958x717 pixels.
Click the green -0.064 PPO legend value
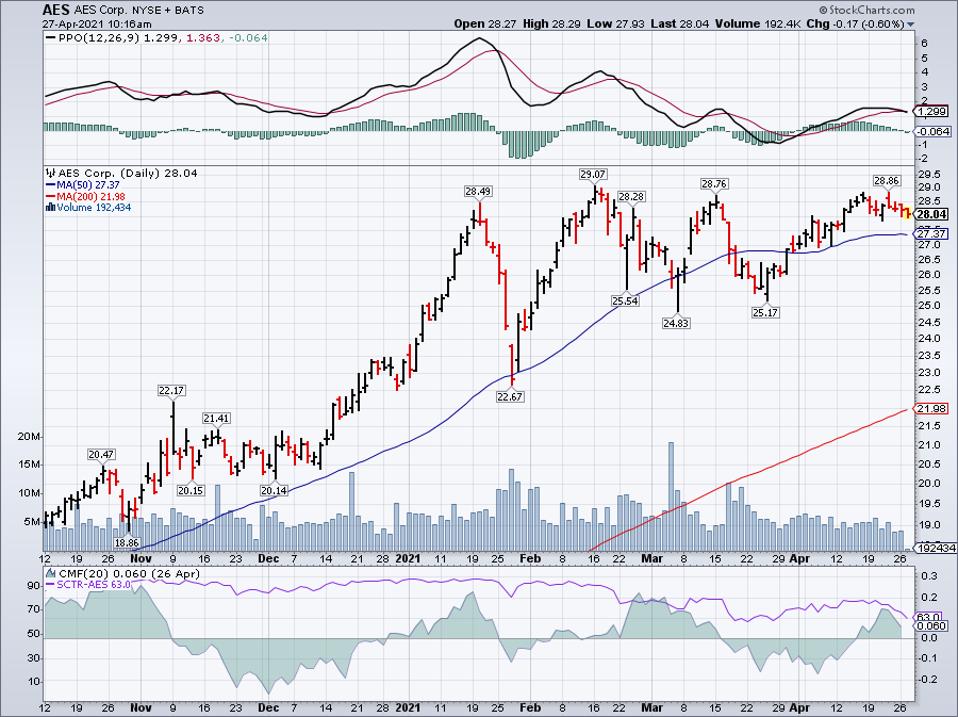coord(247,38)
